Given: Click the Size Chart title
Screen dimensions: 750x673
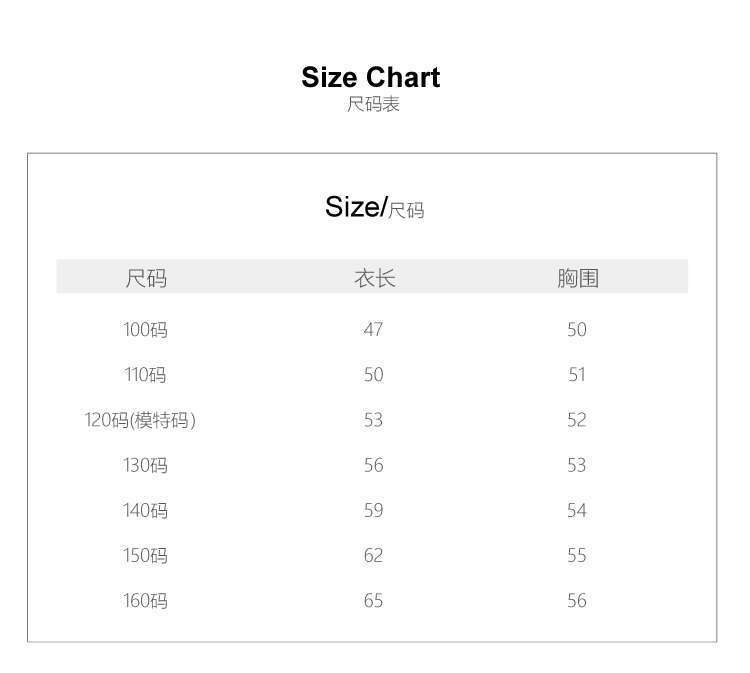Looking at the screenshot, I should pos(371,77).
